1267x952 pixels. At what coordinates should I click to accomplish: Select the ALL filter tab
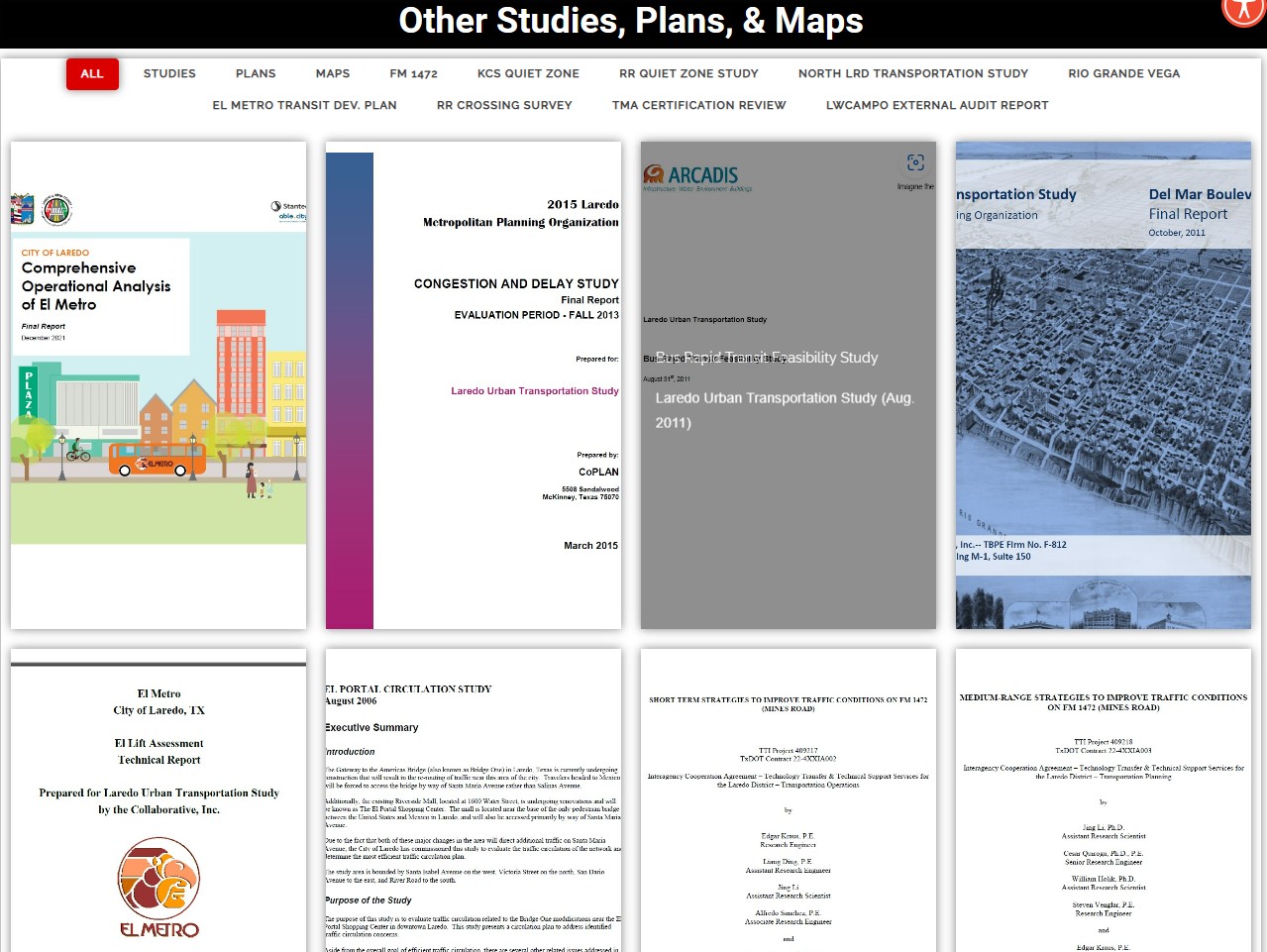tap(91, 73)
